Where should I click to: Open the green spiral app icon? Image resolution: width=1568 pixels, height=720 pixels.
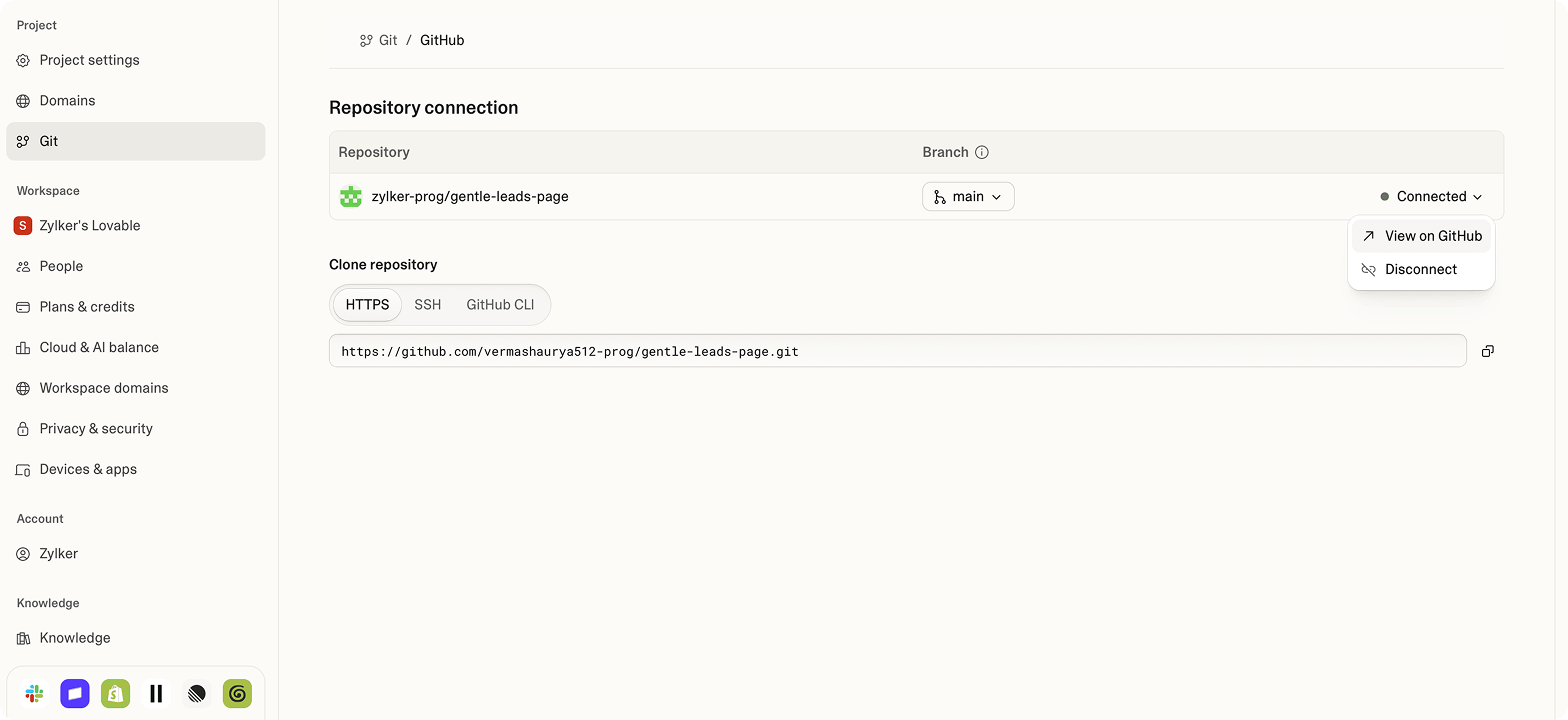[237, 693]
